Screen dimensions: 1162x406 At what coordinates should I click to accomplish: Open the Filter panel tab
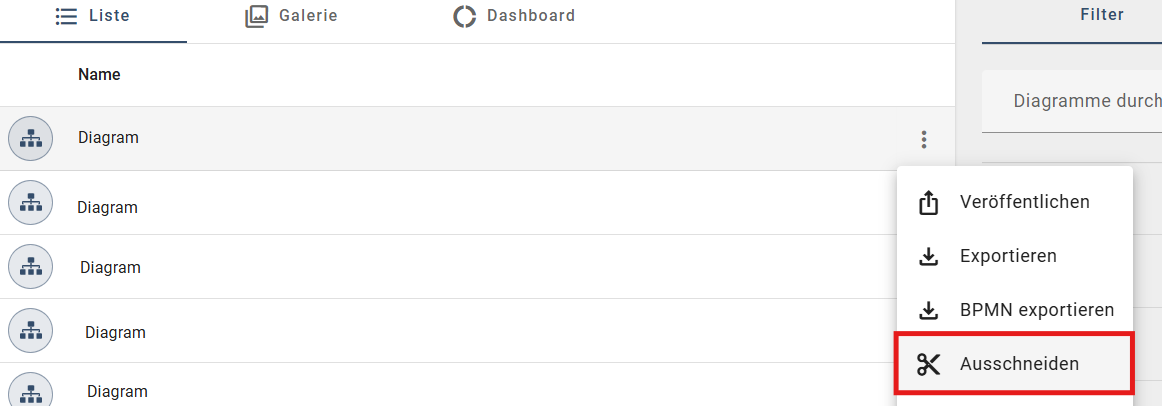click(1102, 15)
